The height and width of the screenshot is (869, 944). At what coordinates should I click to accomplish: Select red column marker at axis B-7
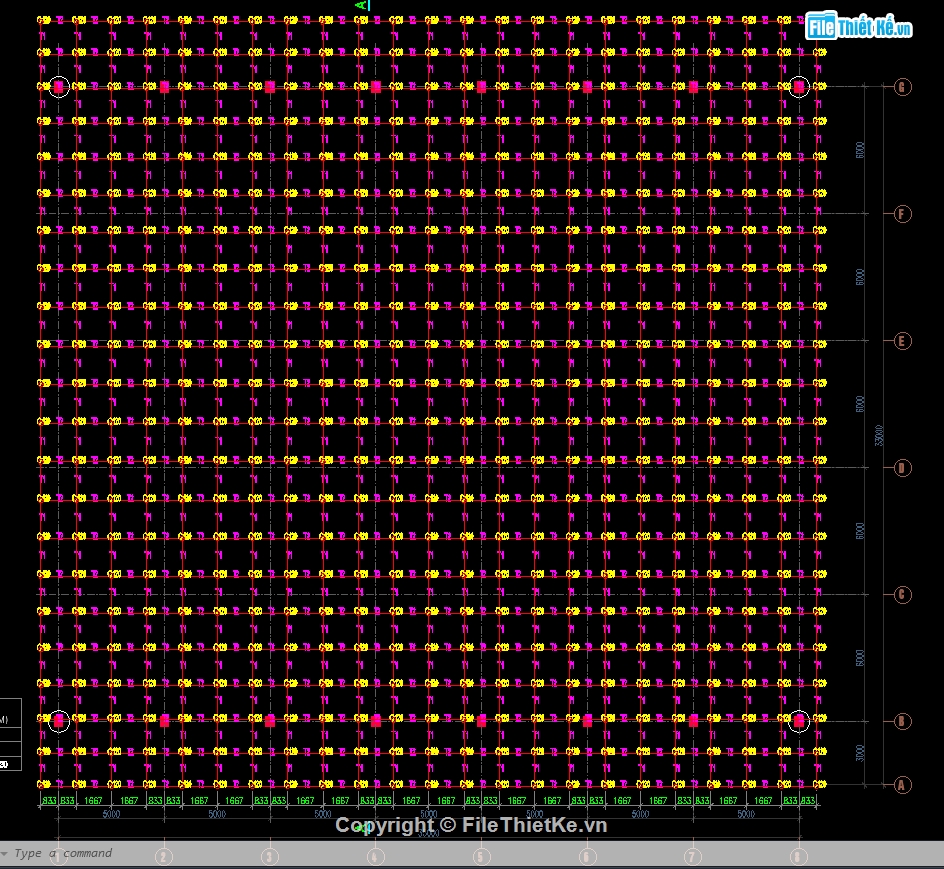(x=693, y=720)
